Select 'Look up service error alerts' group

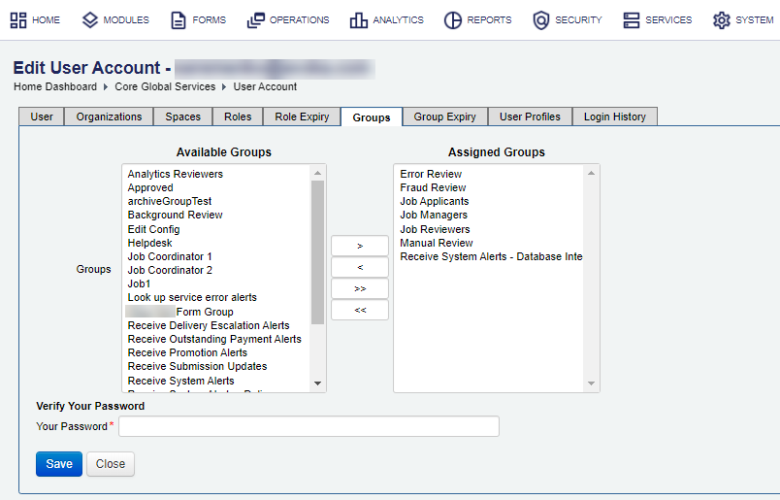192,298
